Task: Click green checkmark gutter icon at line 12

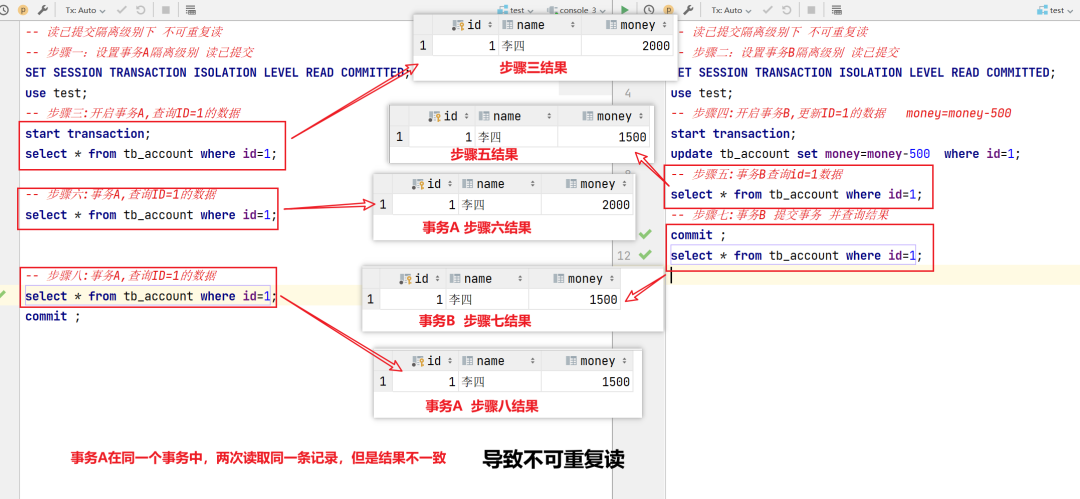Action: coord(644,255)
